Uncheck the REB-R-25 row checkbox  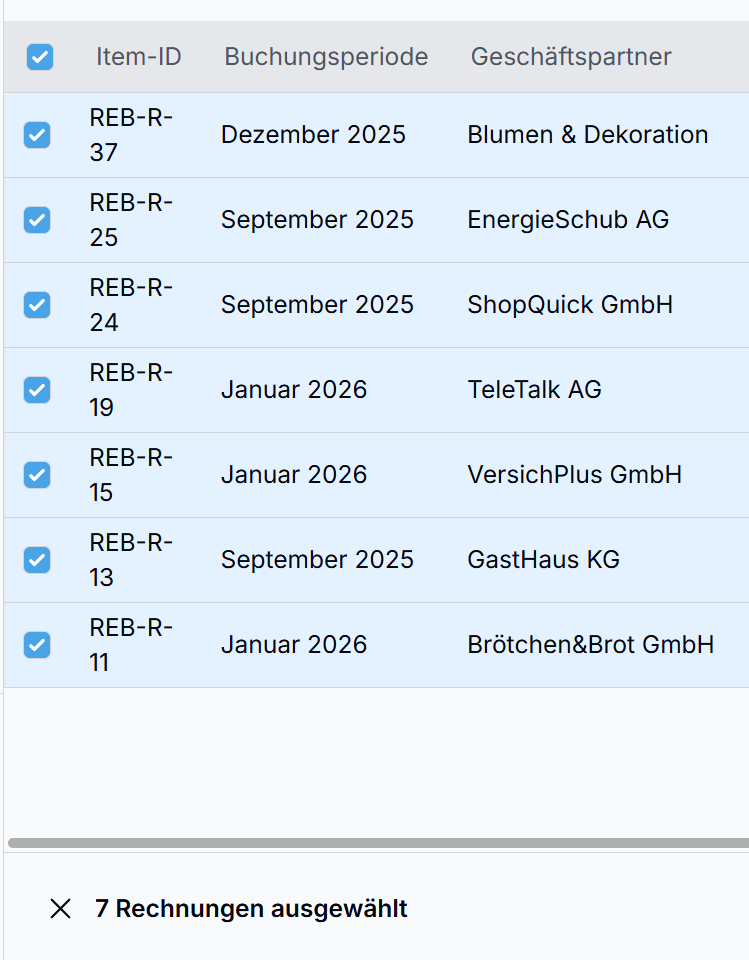point(37,220)
